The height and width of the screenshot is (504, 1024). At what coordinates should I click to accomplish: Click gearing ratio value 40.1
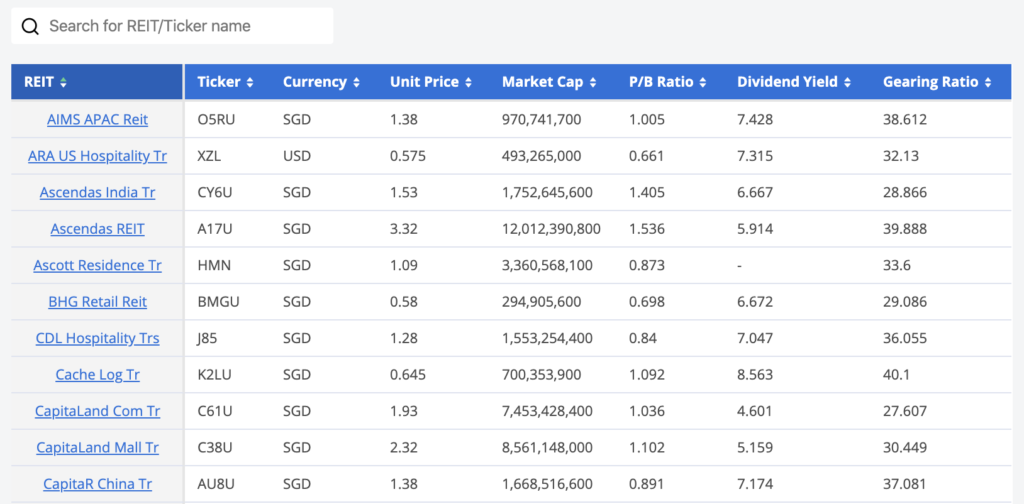pyautogui.click(x=897, y=375)
